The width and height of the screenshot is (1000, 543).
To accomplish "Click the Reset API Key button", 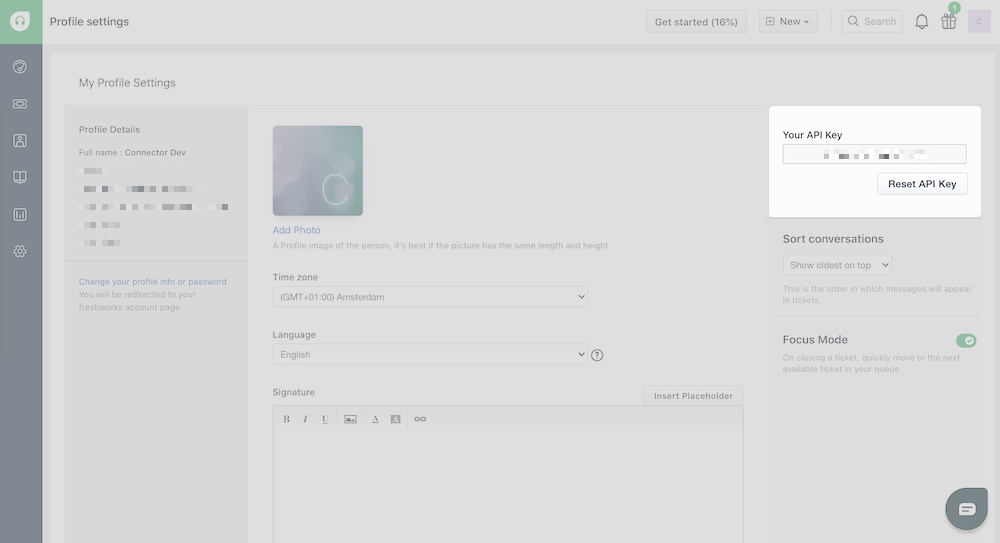I will pos(921,184).
